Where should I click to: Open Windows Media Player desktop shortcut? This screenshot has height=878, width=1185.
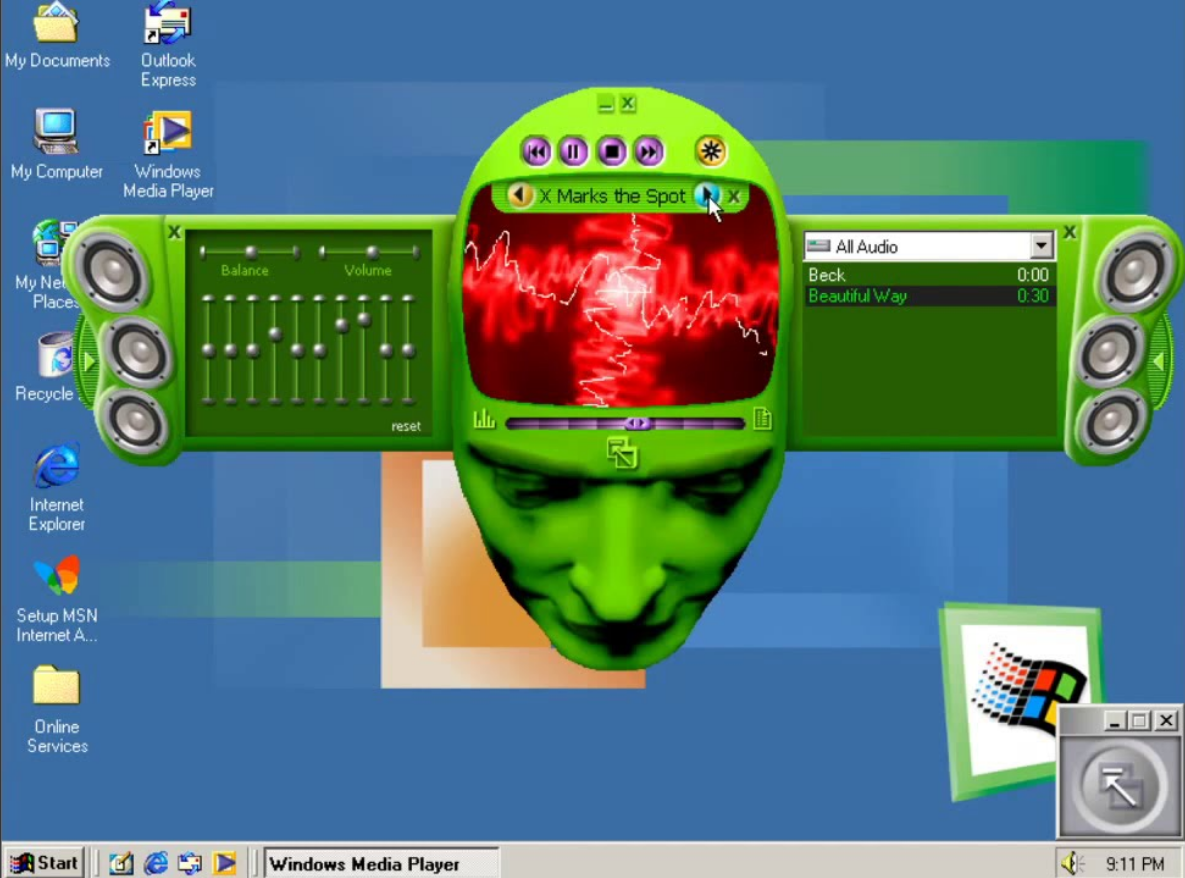click(x=168, y=156)
